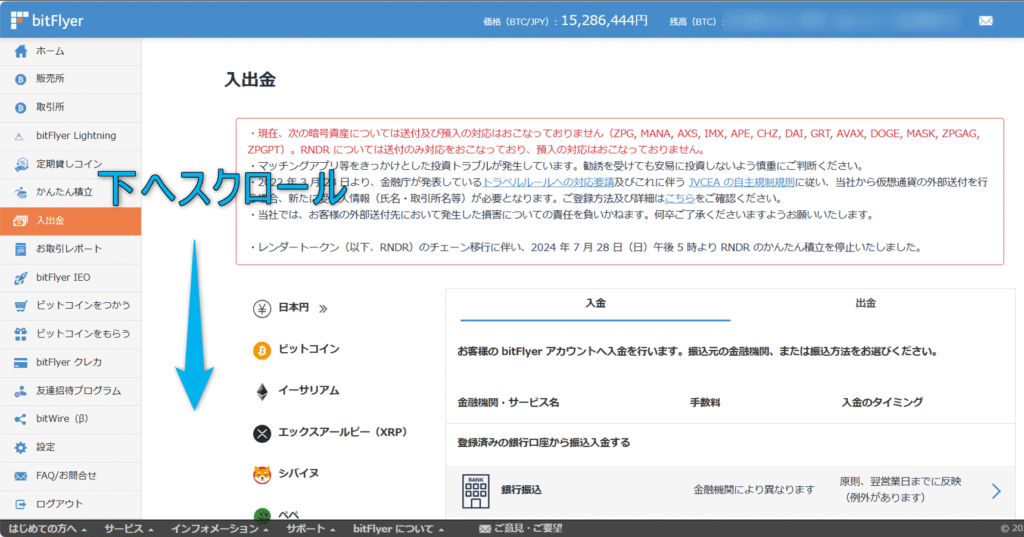Click the 設定 gear icon

pos(21,448)
